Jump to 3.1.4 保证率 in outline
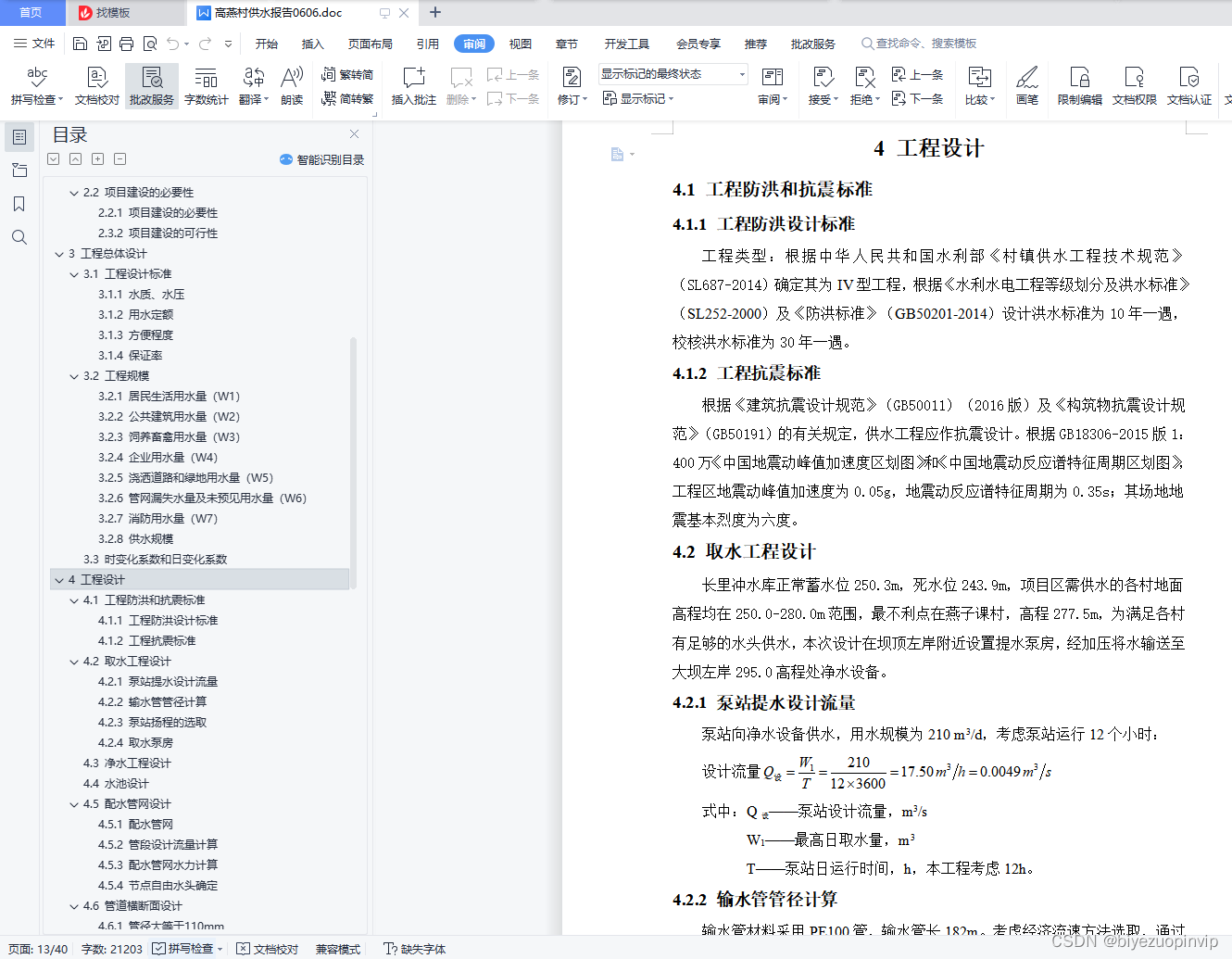 pyautogui.click(x=131, y=356)
